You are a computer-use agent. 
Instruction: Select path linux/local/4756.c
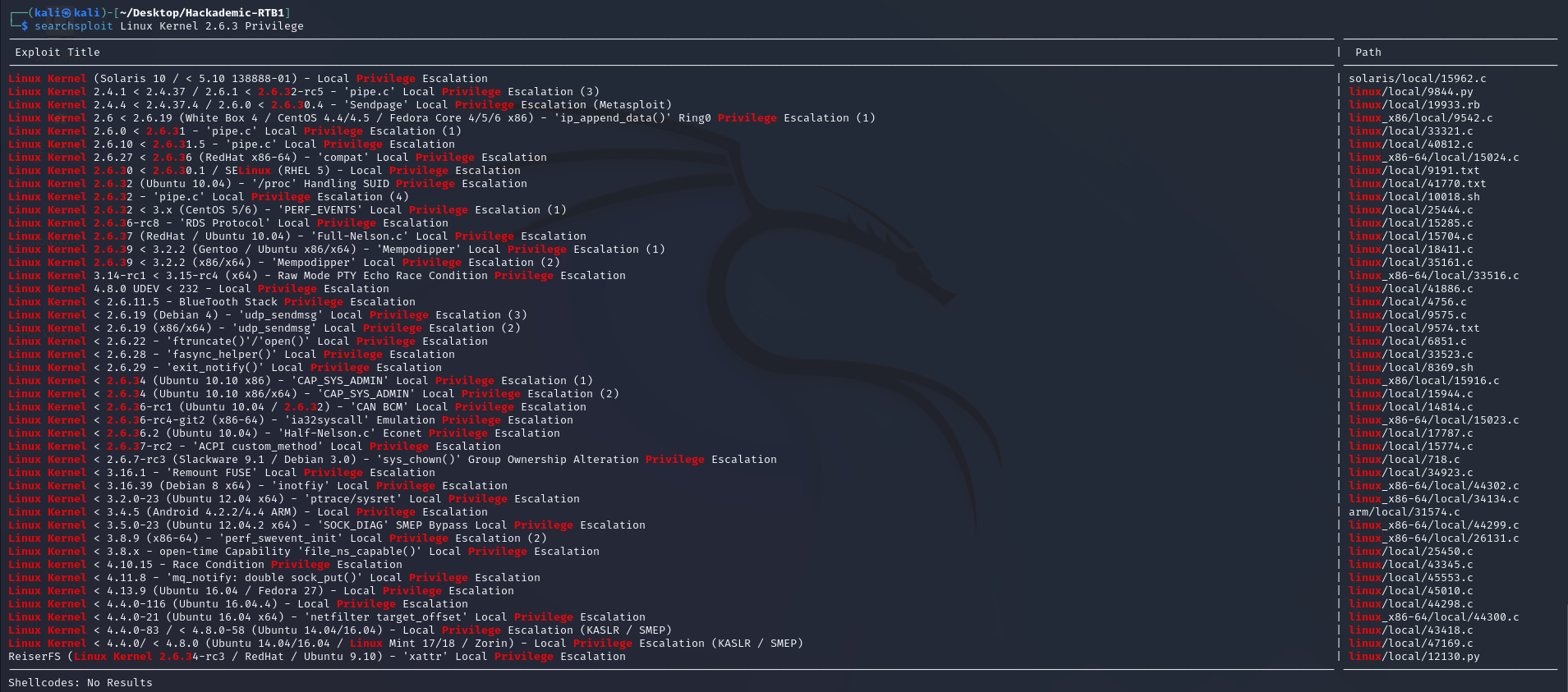pos(1408,302)
